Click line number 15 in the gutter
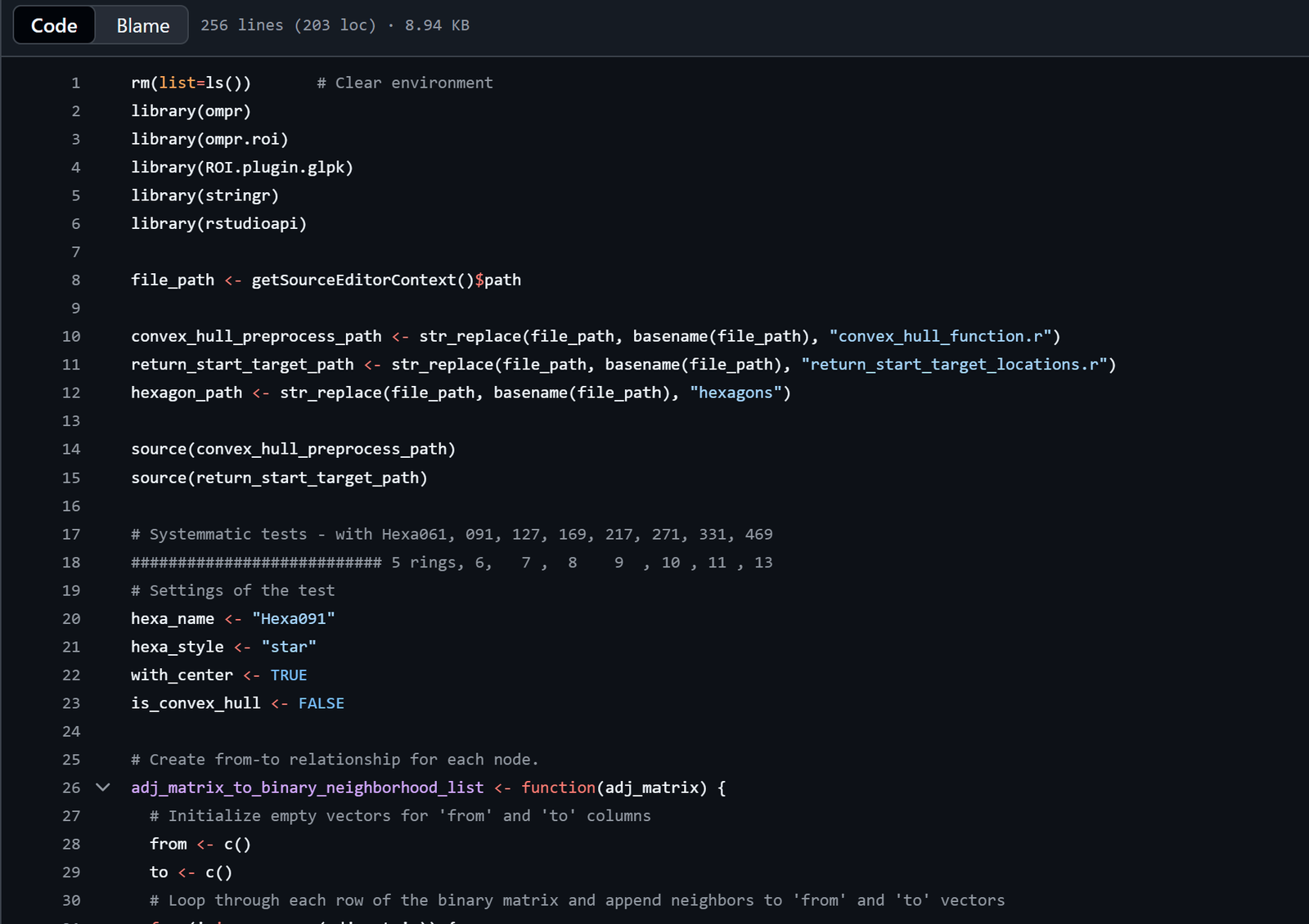The width and height of the screenshot is (1309, 924). [71, 478]
